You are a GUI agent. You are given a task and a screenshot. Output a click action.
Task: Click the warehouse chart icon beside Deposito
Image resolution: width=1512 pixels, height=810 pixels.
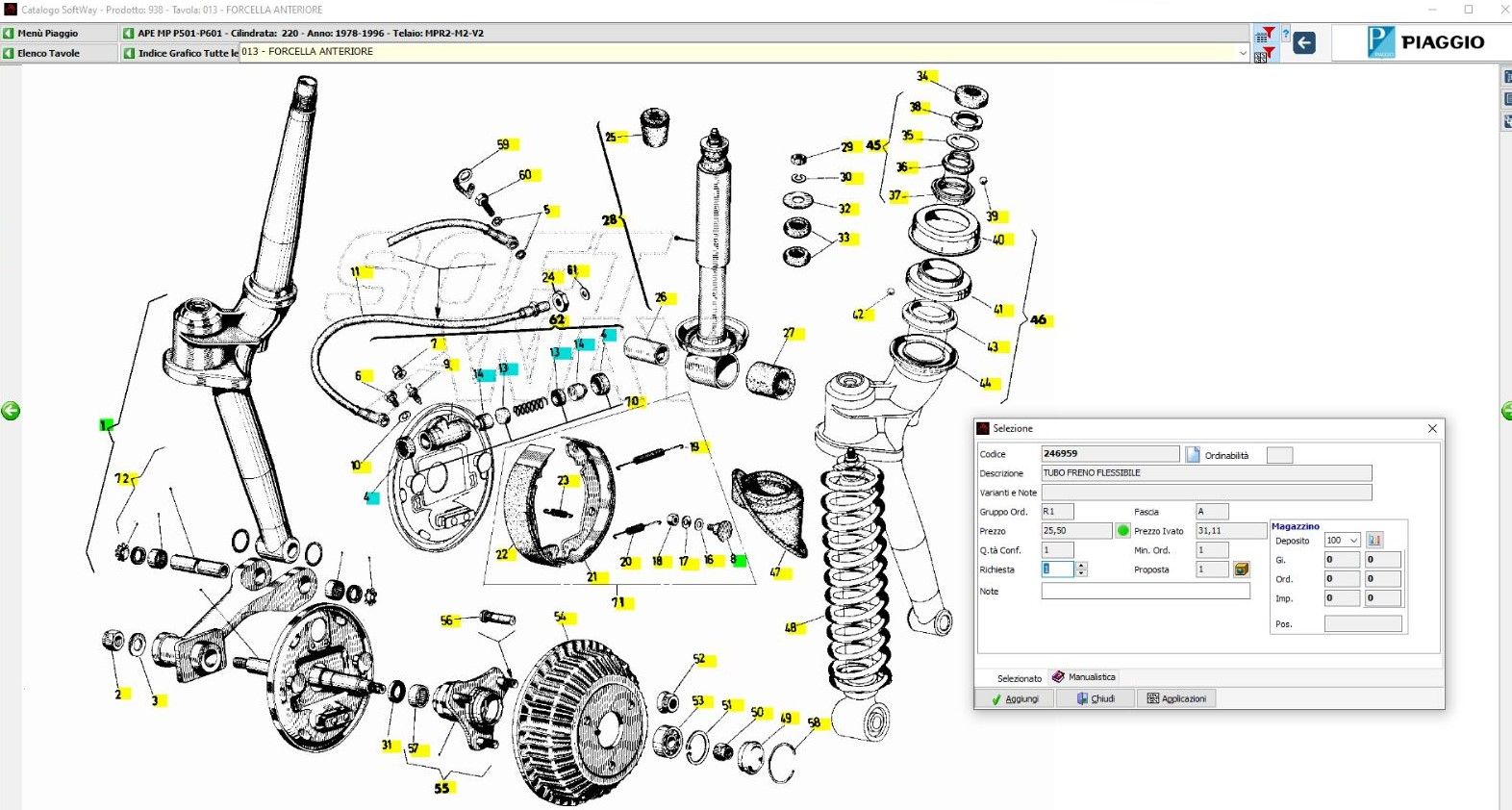pos(1374,540)
